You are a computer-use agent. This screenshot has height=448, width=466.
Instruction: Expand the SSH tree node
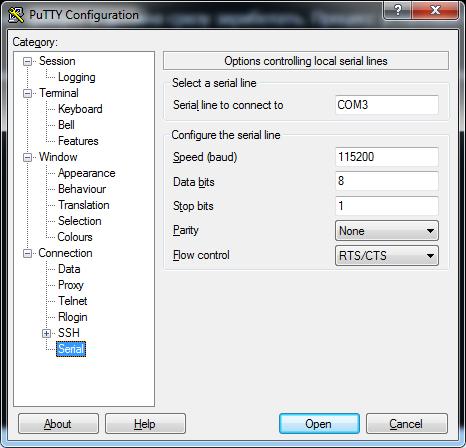pos(46,333)
